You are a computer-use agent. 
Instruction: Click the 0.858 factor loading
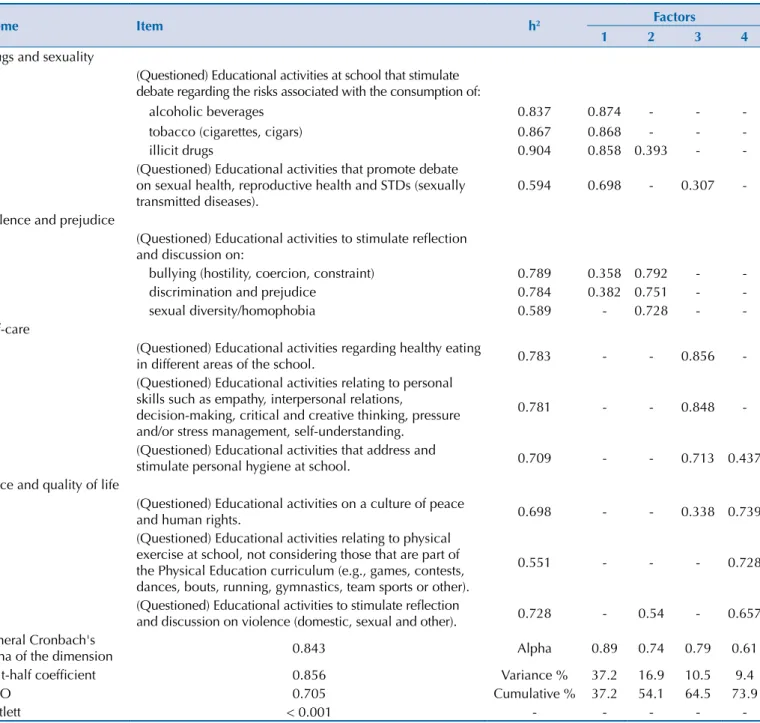pos(604,151)
